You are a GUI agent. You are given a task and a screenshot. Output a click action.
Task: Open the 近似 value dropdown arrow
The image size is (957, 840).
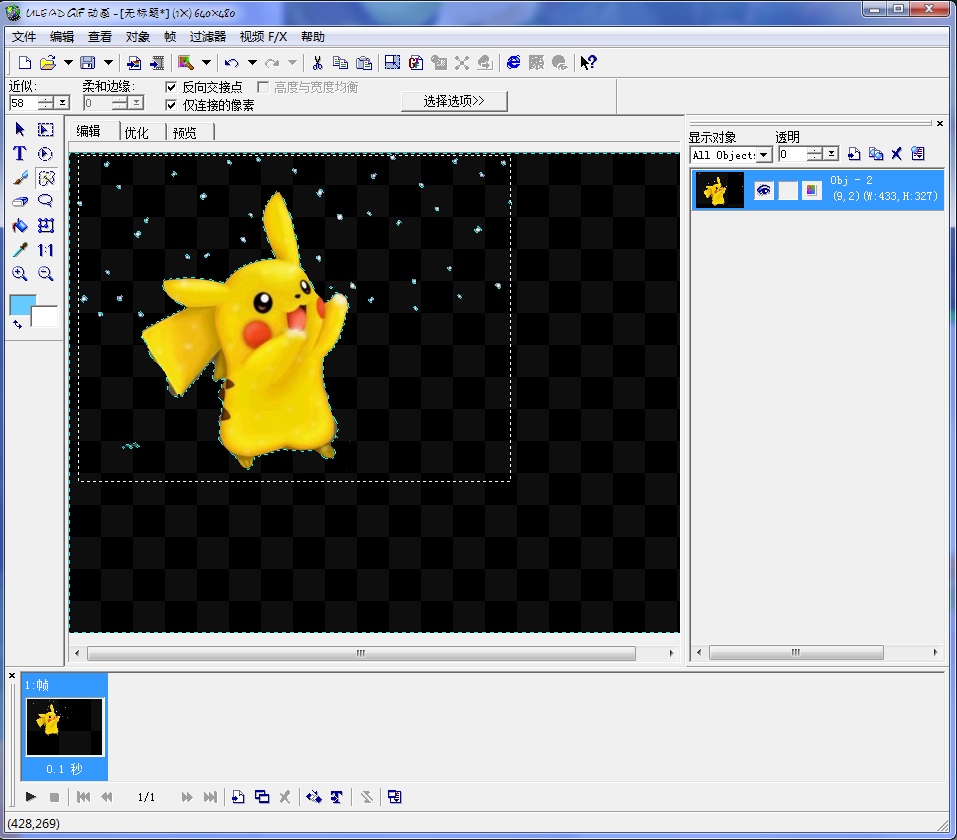click(62, 103)
